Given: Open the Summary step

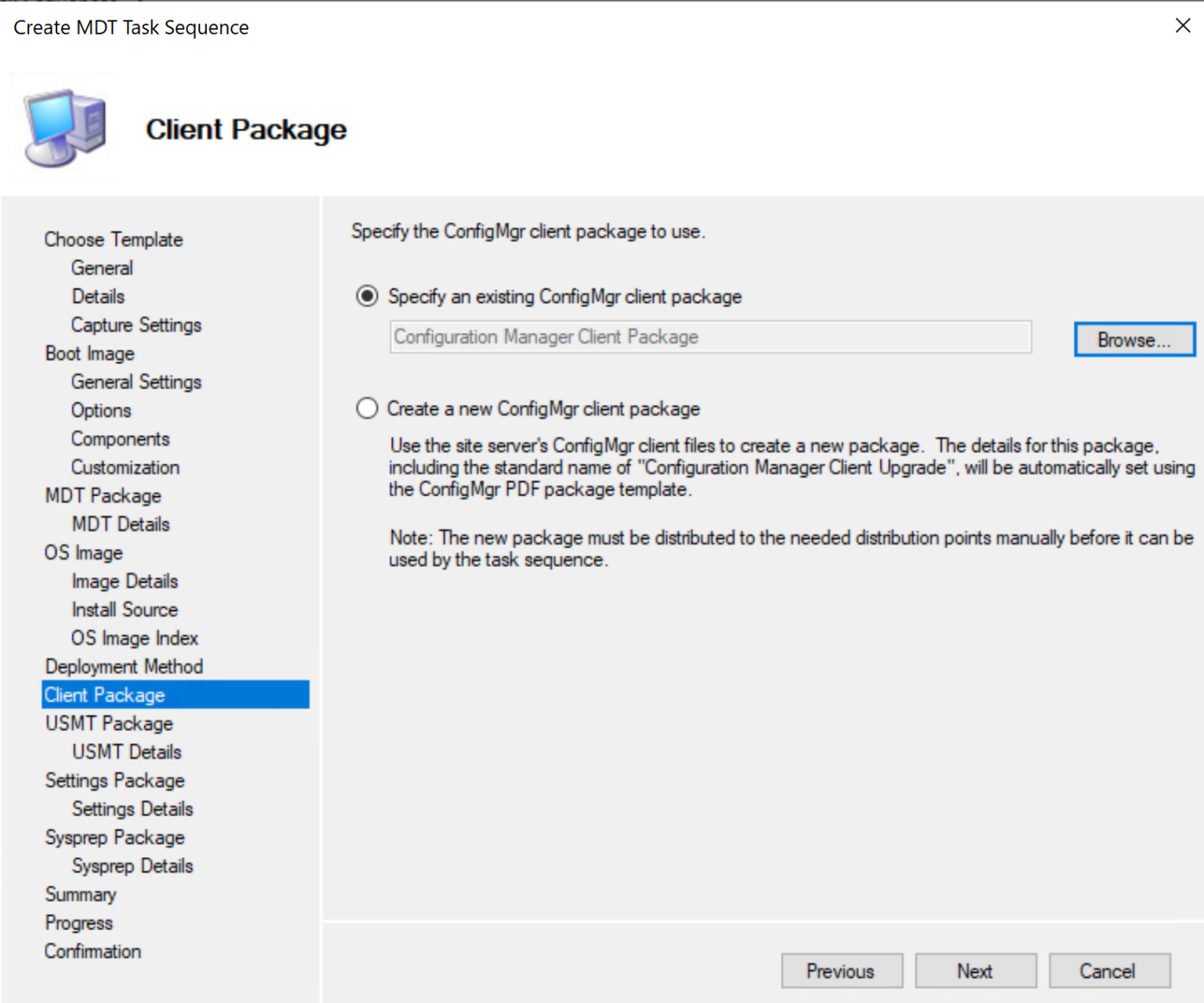Looking at the screenshot, I should 81,895.
